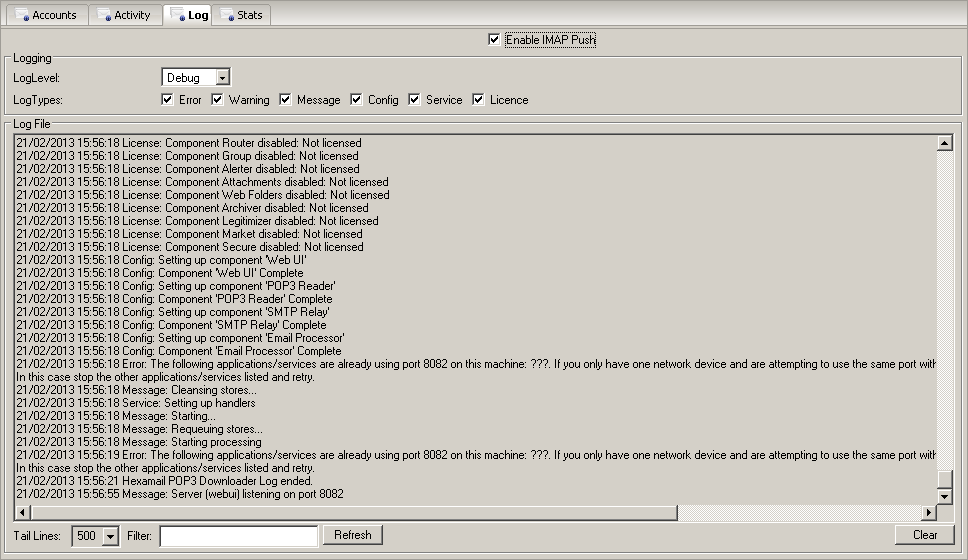The image size is (968, 560).
Task: Open the LogLevel Debug dropdown
Action: point(223,78)
